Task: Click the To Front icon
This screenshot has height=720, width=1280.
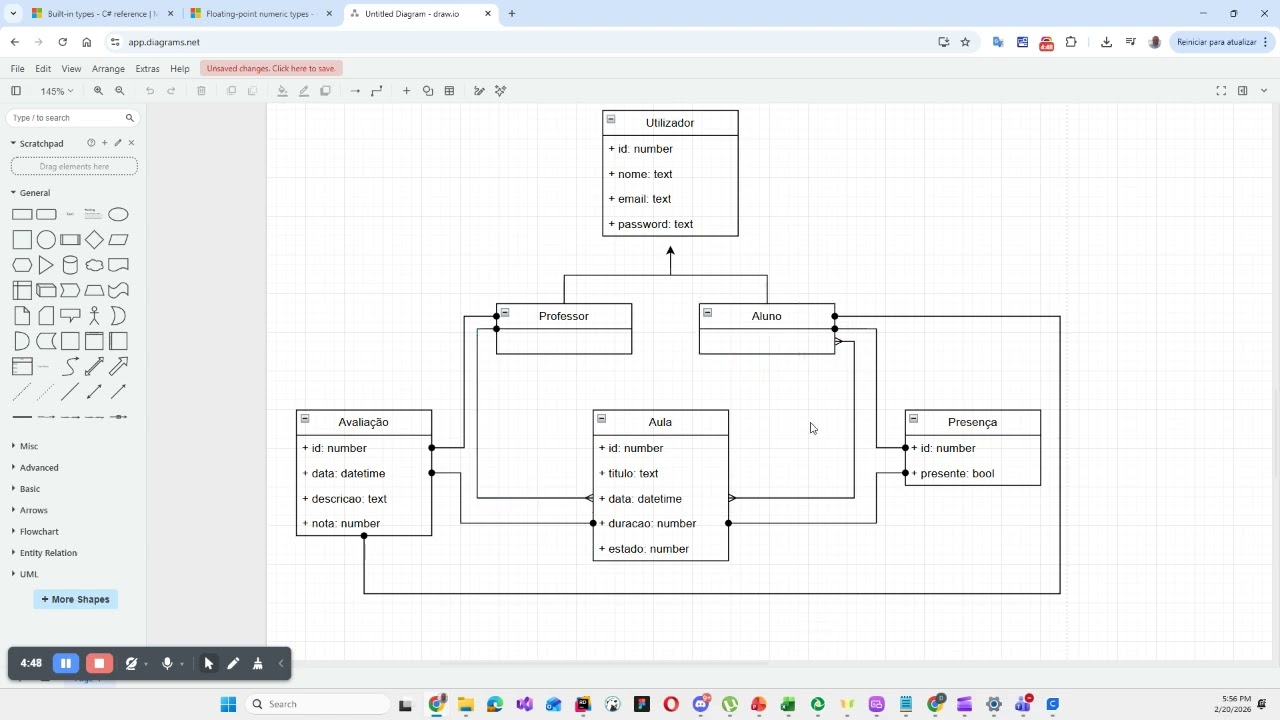Action: click(x=231, y=91)
